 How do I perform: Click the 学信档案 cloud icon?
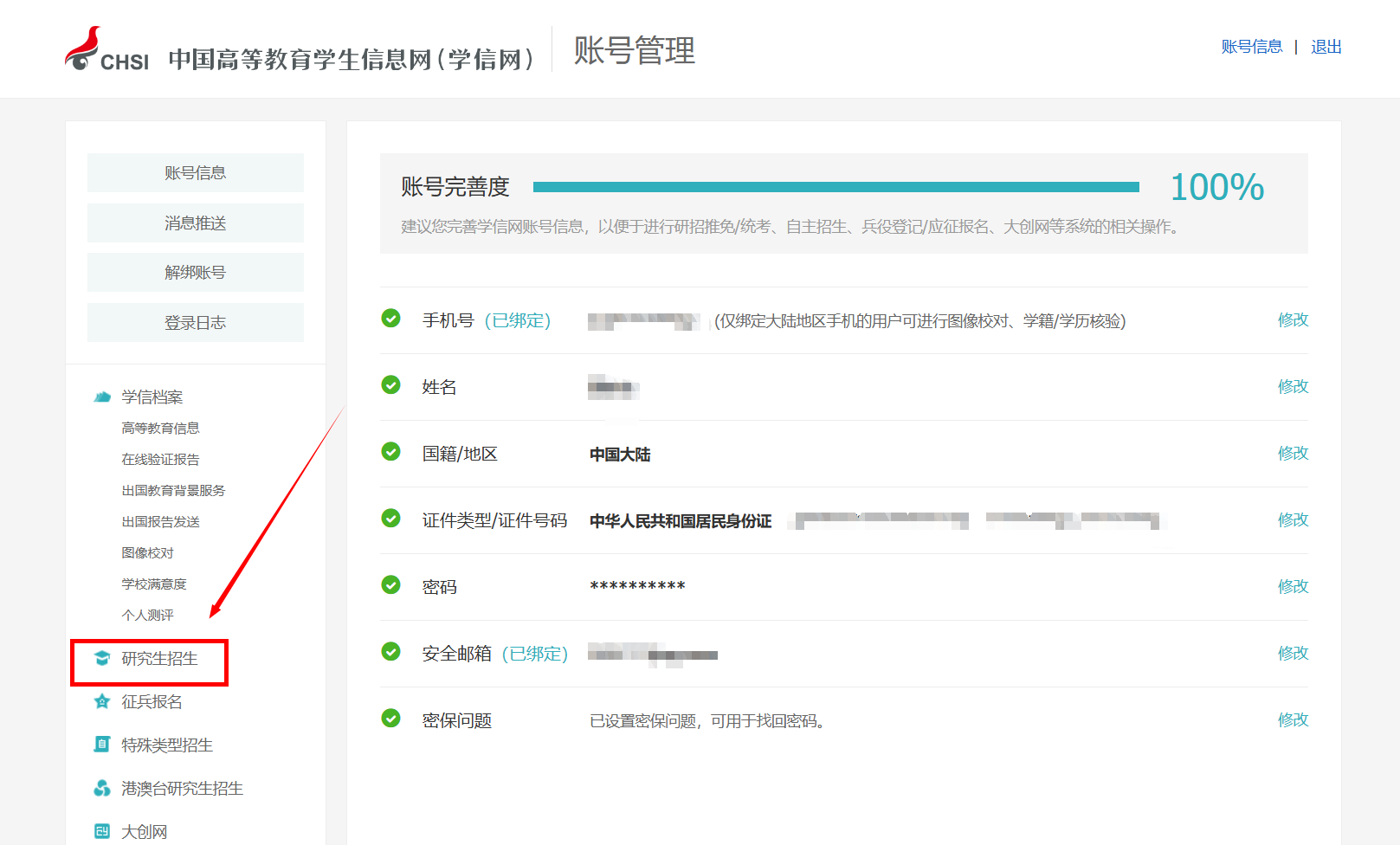point(102,397)
